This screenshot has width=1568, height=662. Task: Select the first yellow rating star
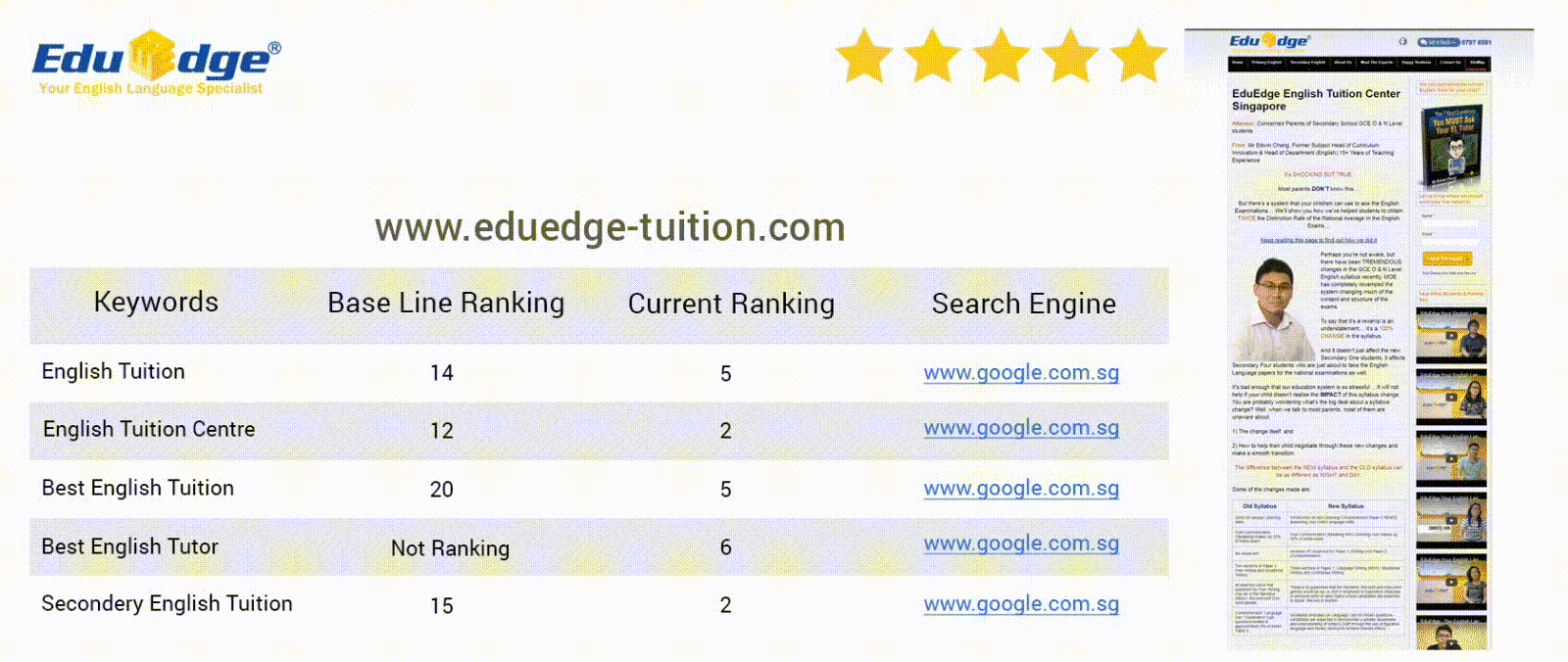864,55
